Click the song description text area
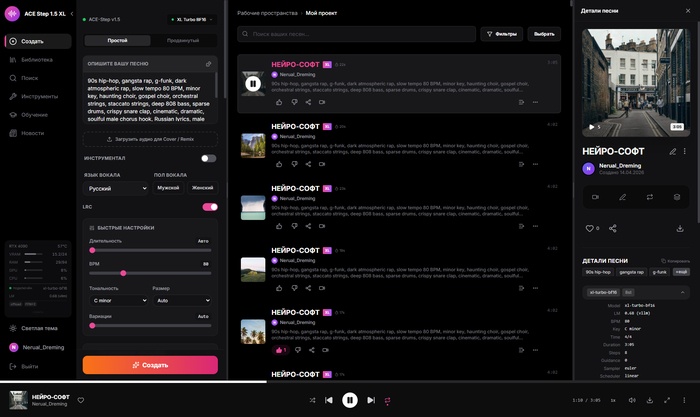 point(150,100)
